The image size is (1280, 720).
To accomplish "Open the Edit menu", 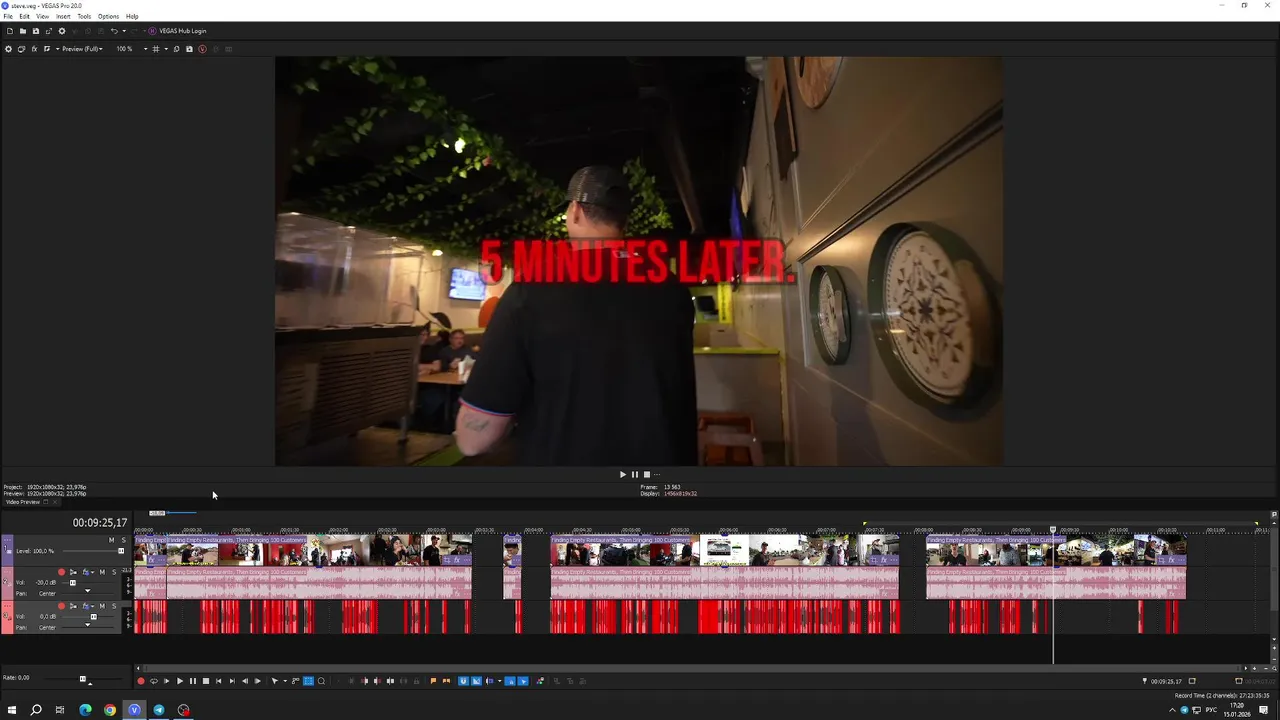I will point(24,16).
